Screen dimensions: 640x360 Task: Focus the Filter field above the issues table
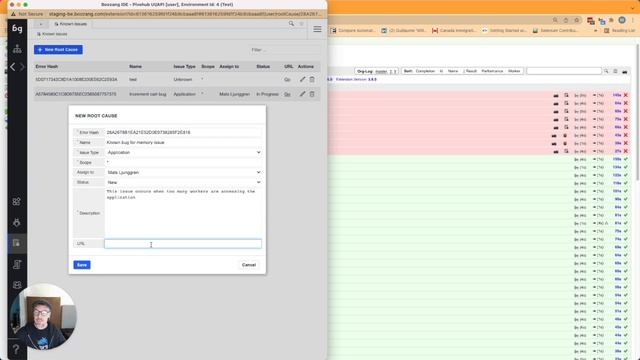click(285, 50)
